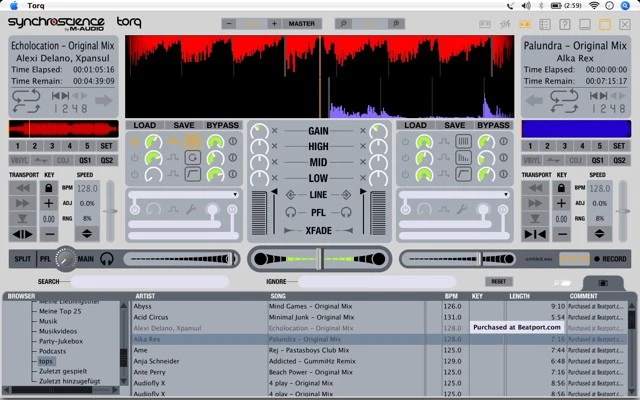Toggle SPLIT headphone mode
The width and height of the screenshot is (640, 400).
[x=22, y=258]
